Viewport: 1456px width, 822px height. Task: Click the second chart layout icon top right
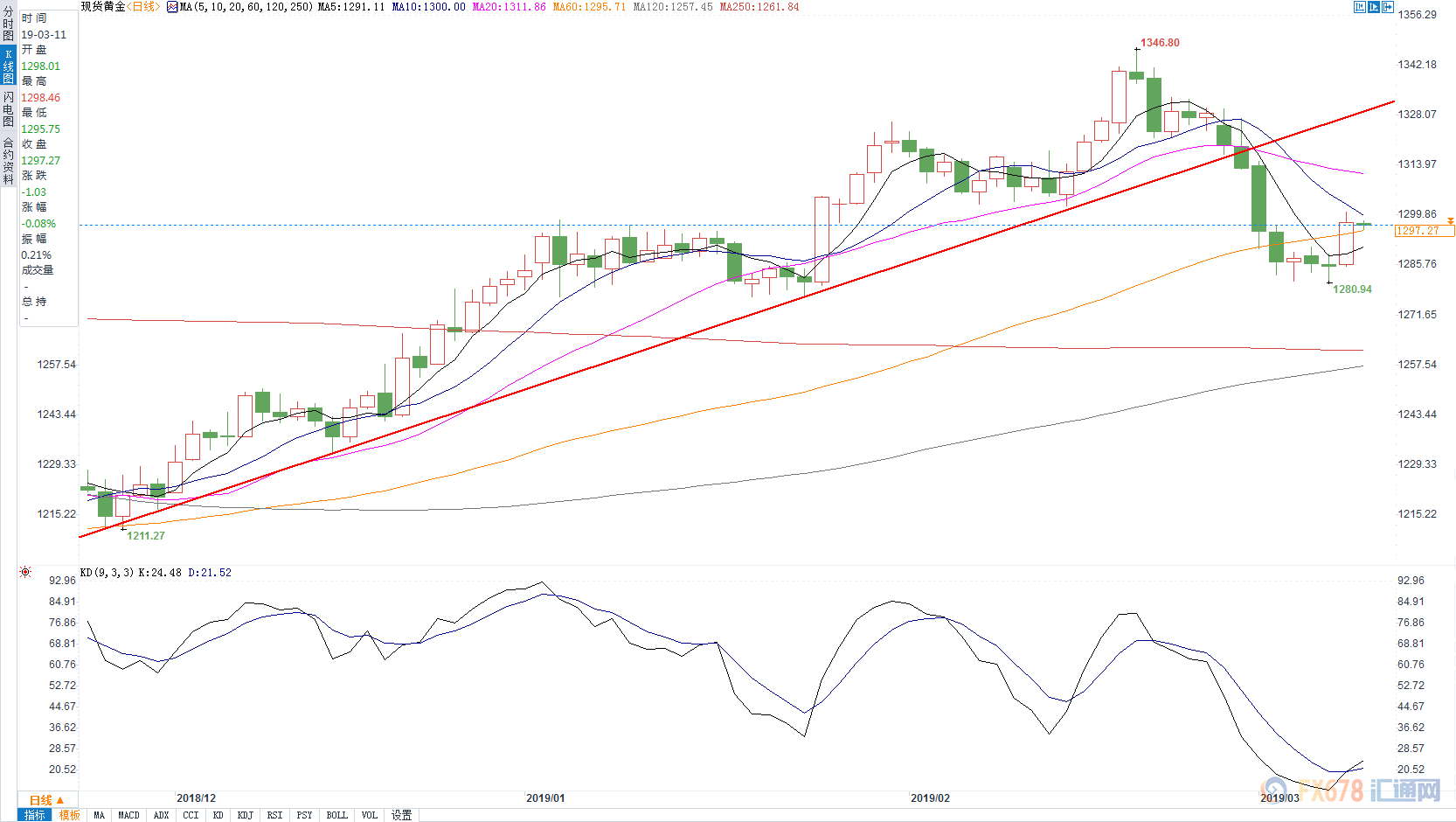(x=1374, y=7)
